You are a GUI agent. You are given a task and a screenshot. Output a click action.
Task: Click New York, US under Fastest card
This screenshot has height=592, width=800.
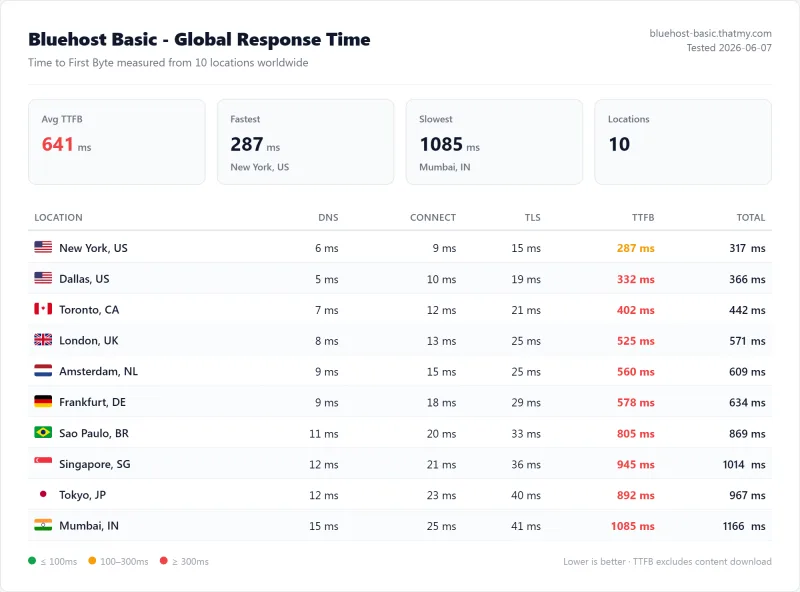260,167
